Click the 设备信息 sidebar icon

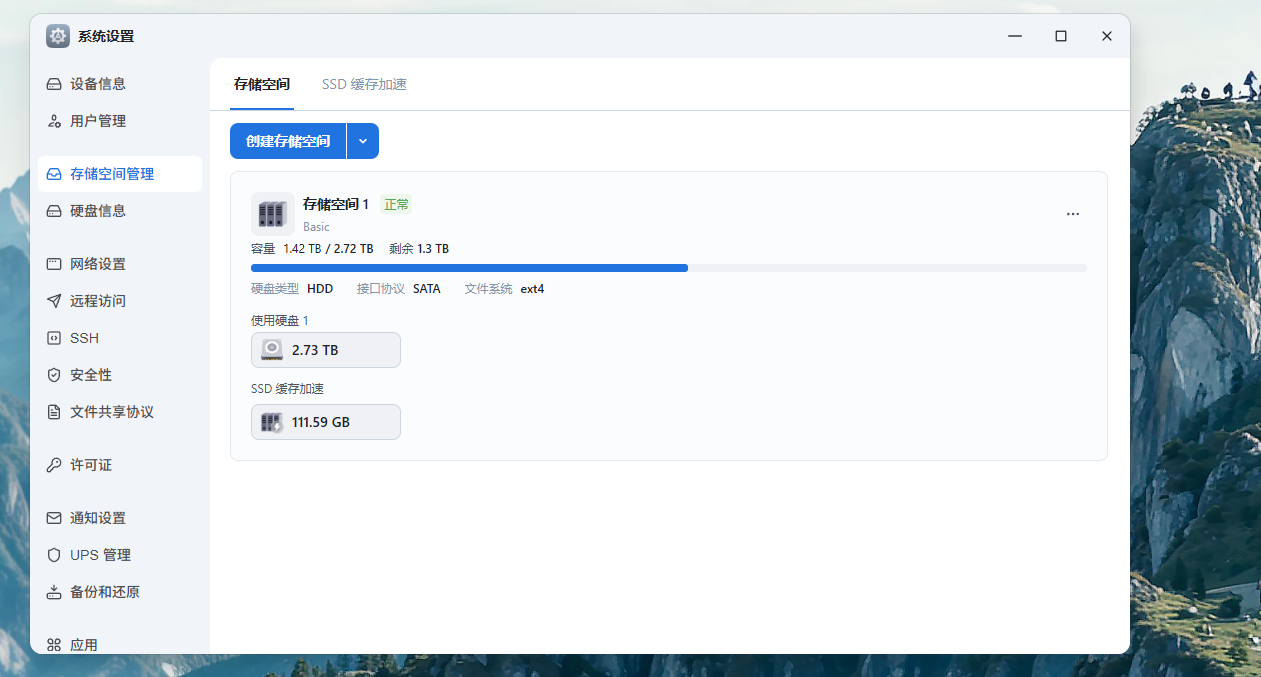[54, 84]
